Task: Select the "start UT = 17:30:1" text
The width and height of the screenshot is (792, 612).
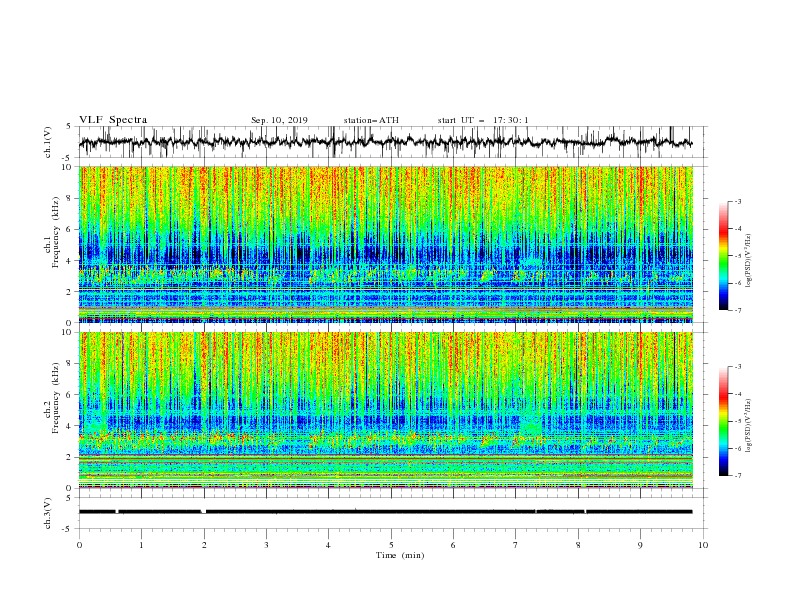Action: click(x=483, y=120)
